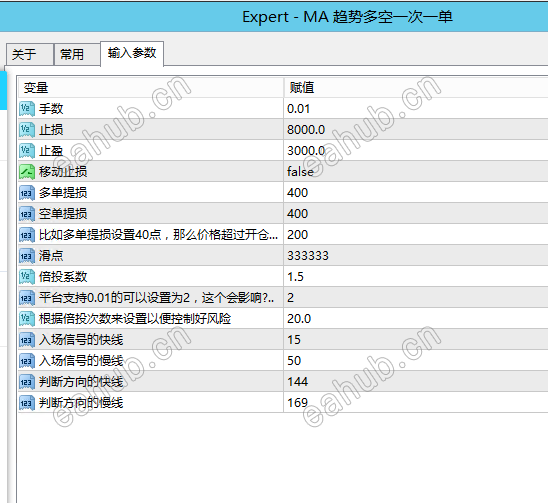Click the integer icon for 多单提损
Image resolution: width=548 pixels, height=503 pixels.
click(x=27, y=193)
